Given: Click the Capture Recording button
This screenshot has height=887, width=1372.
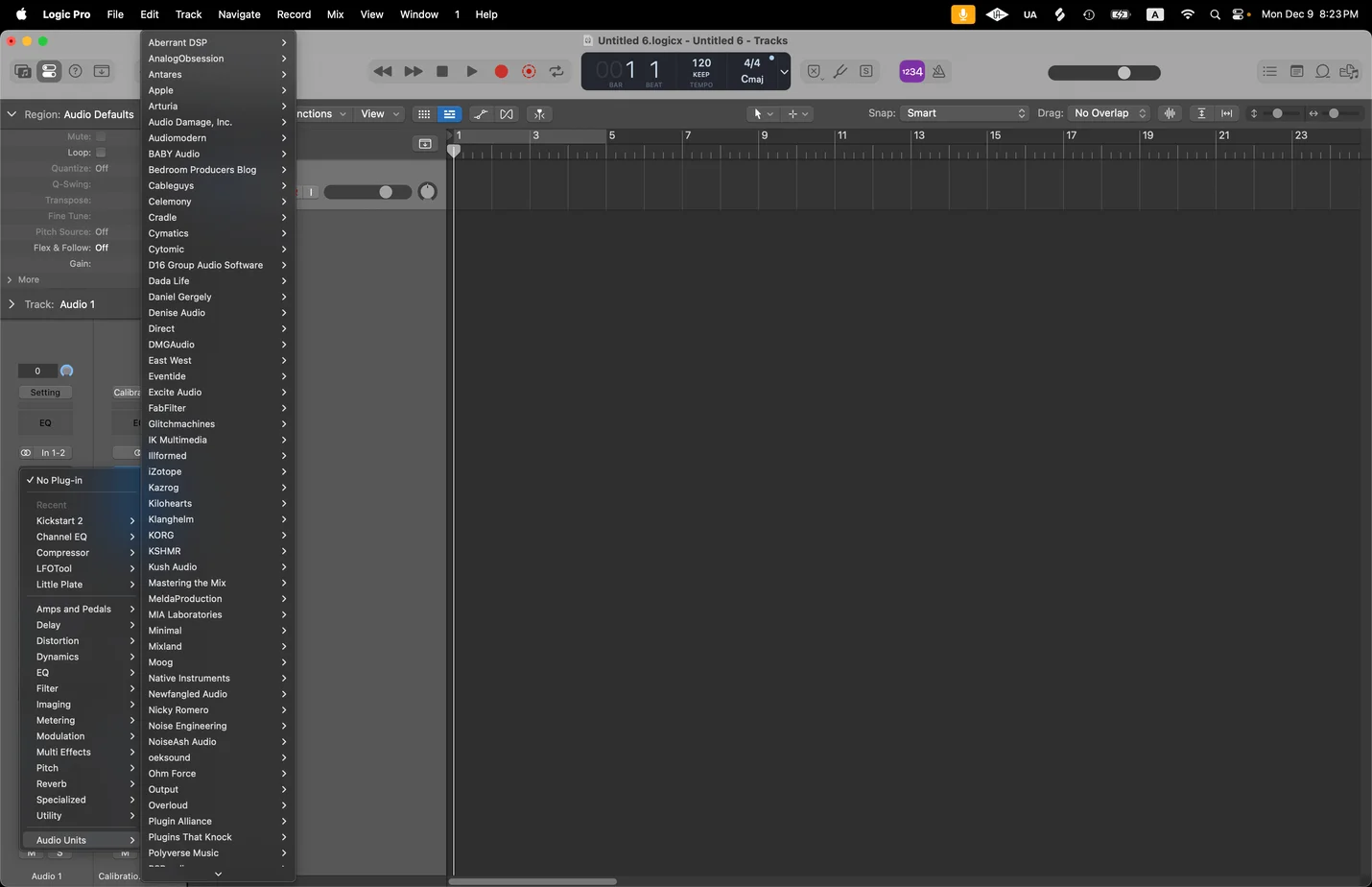Looking at the screenshot, I should 529,71.
